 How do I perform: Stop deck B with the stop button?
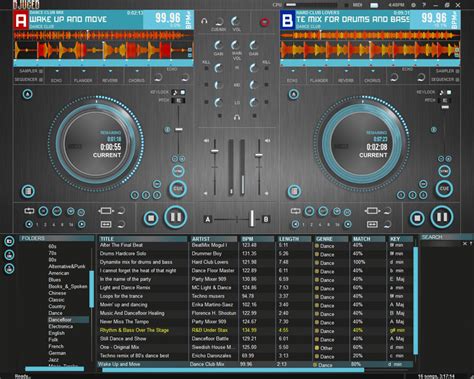[x=417, y=218]
